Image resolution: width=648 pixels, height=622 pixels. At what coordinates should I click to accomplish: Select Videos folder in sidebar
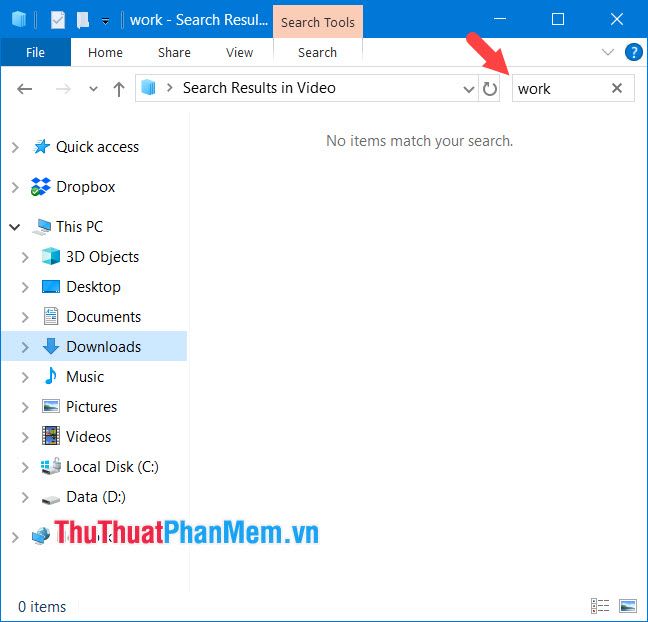click(88, 437)
